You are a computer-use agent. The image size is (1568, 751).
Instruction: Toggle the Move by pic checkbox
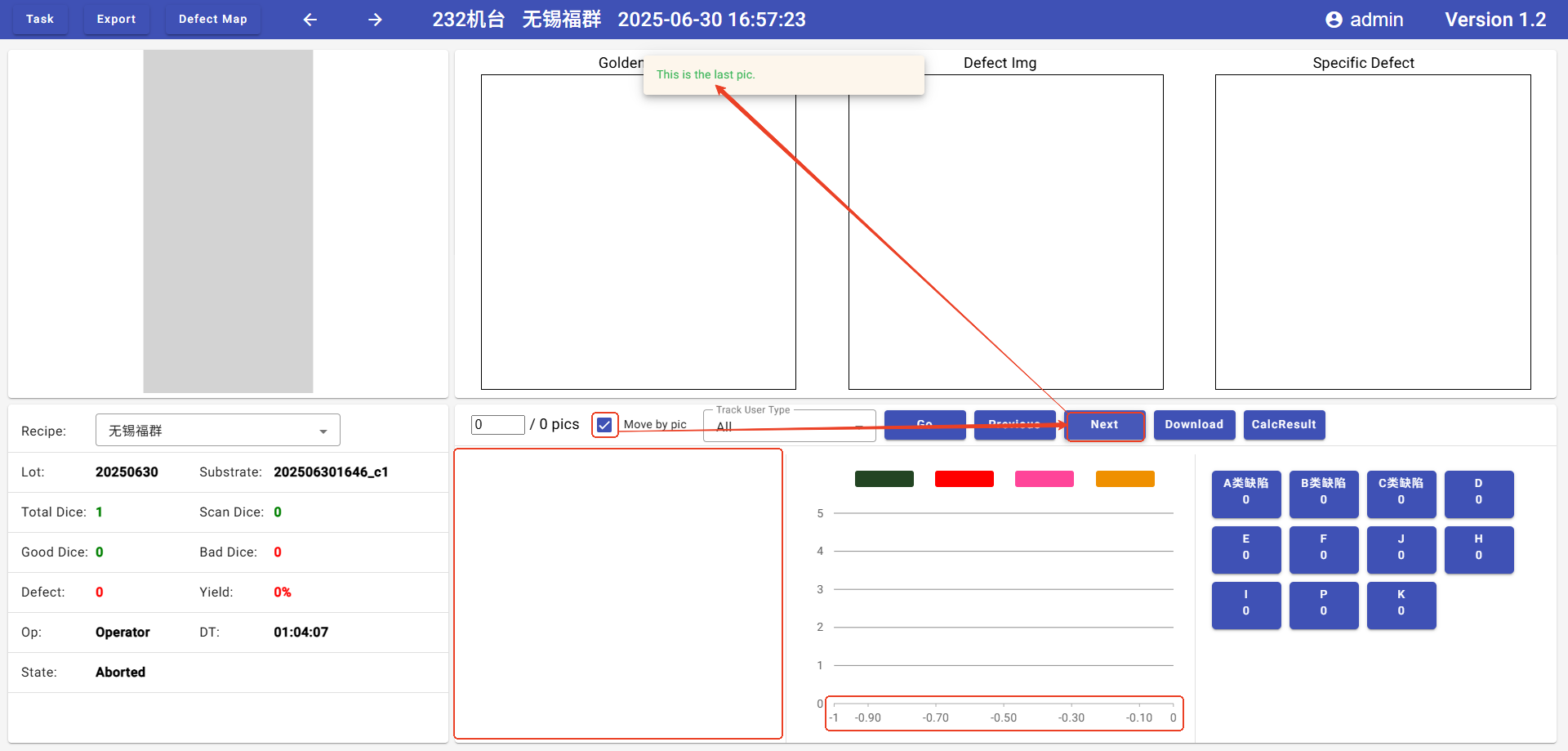pos(604,425)
